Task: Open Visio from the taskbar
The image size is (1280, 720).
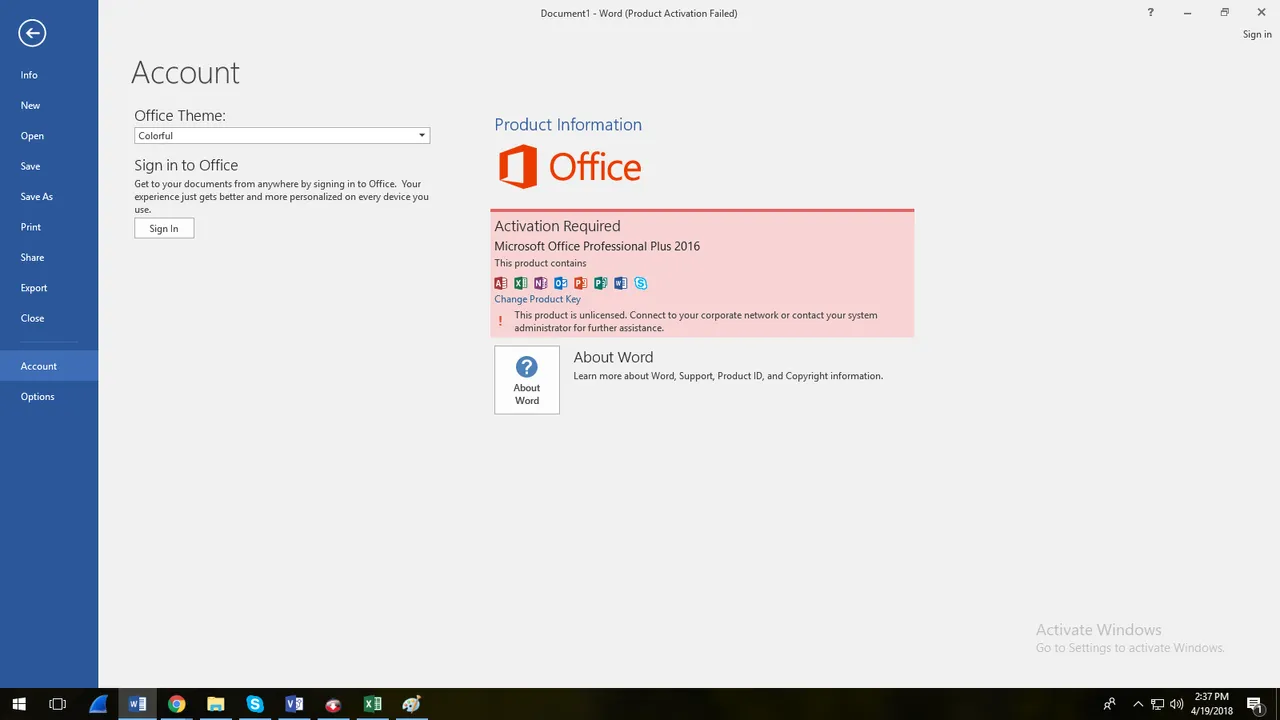Action: (x=294, y=704)
